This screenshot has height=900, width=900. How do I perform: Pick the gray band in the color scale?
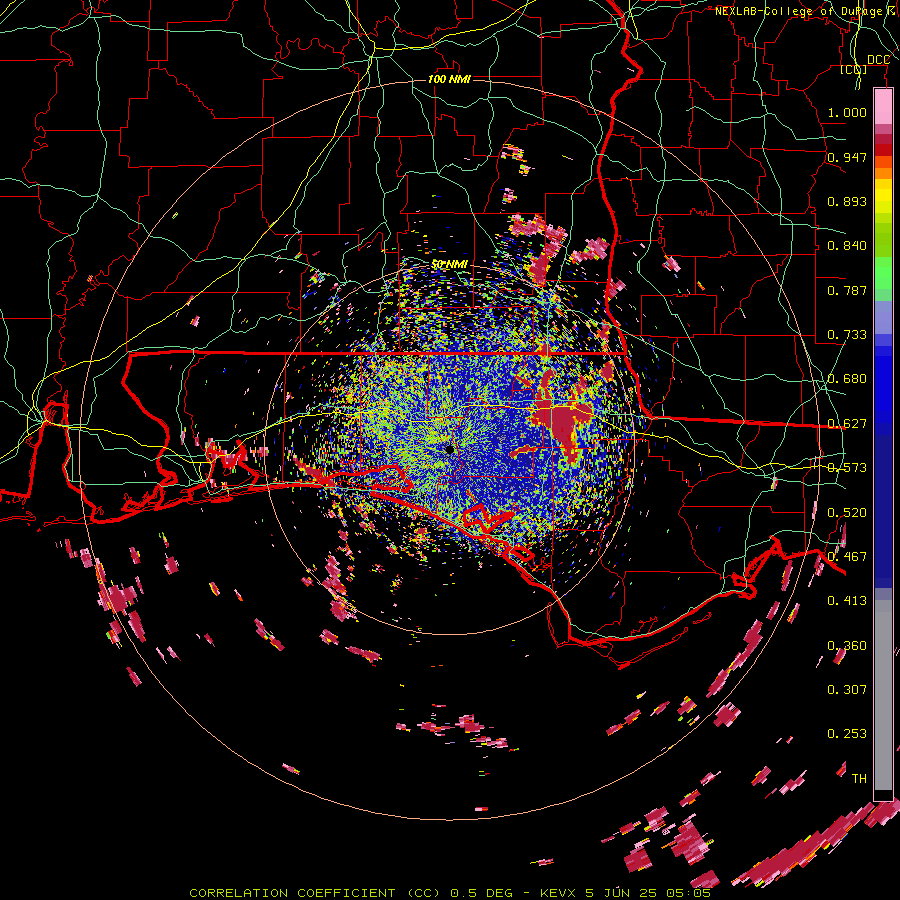(x=883, y=695)
